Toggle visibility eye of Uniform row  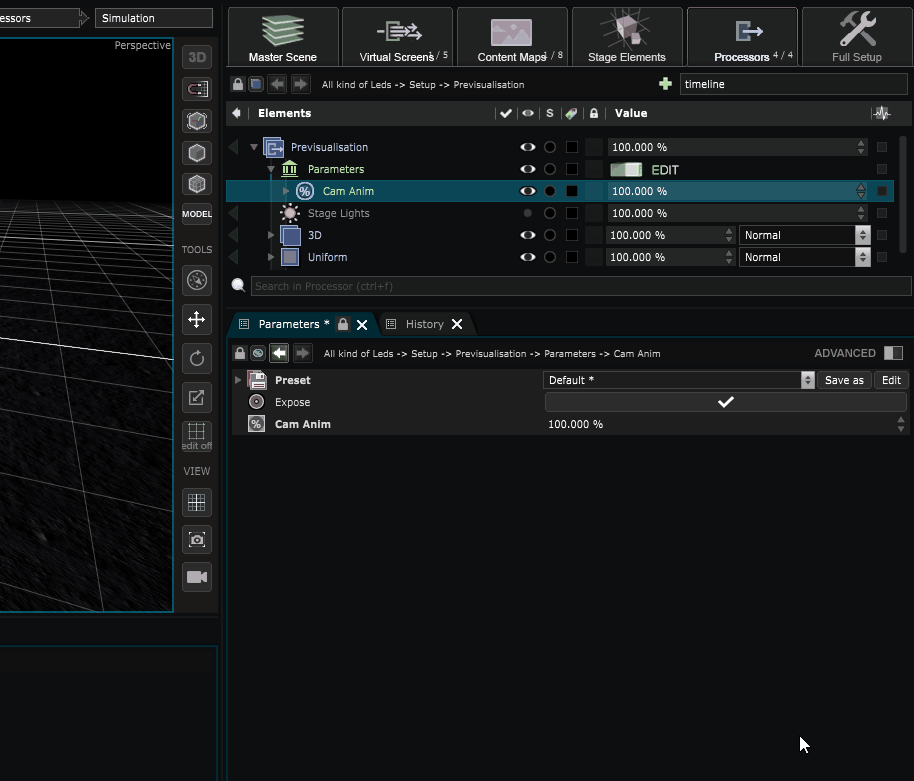pyautogui.click(x=528, y=257)
